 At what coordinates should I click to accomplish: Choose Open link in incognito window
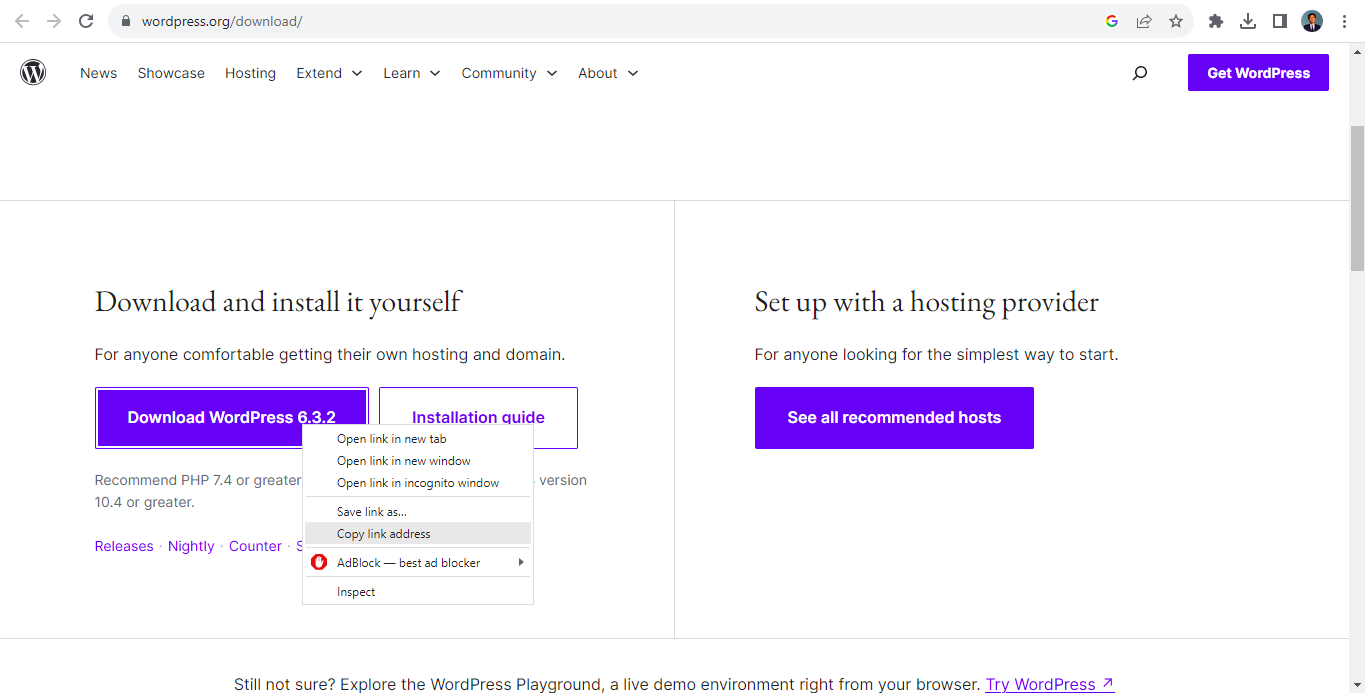(418, 483)
